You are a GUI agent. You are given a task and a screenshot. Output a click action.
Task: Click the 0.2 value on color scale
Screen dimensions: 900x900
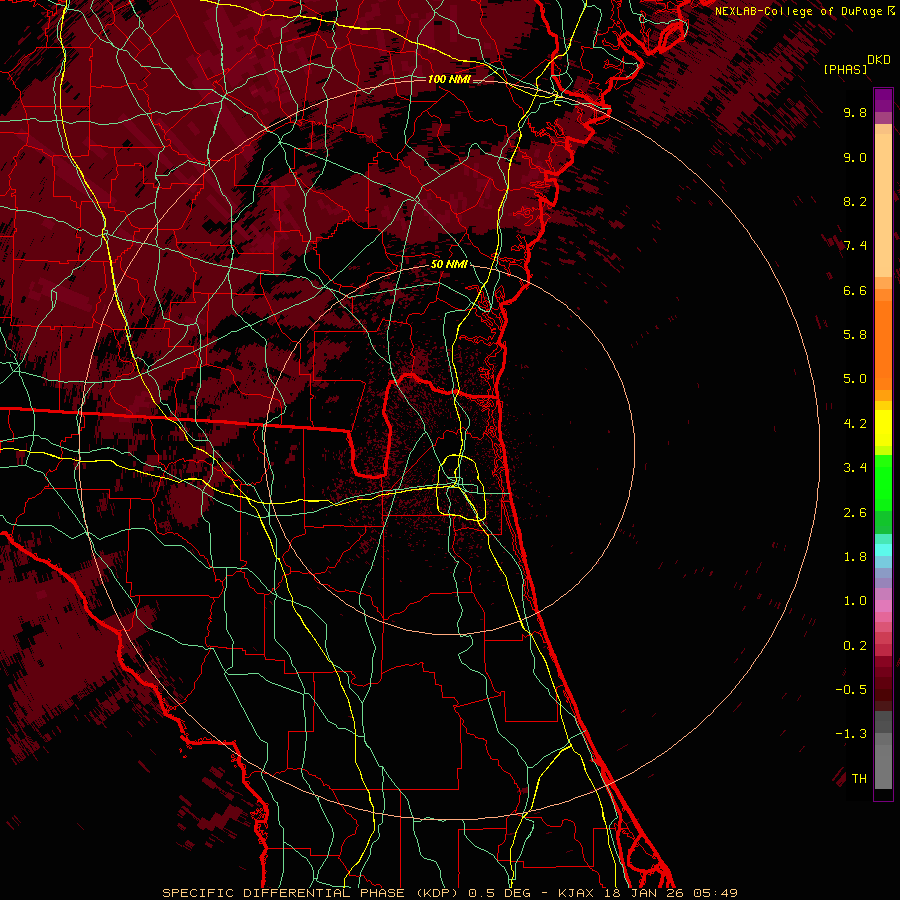coord(855,646)
